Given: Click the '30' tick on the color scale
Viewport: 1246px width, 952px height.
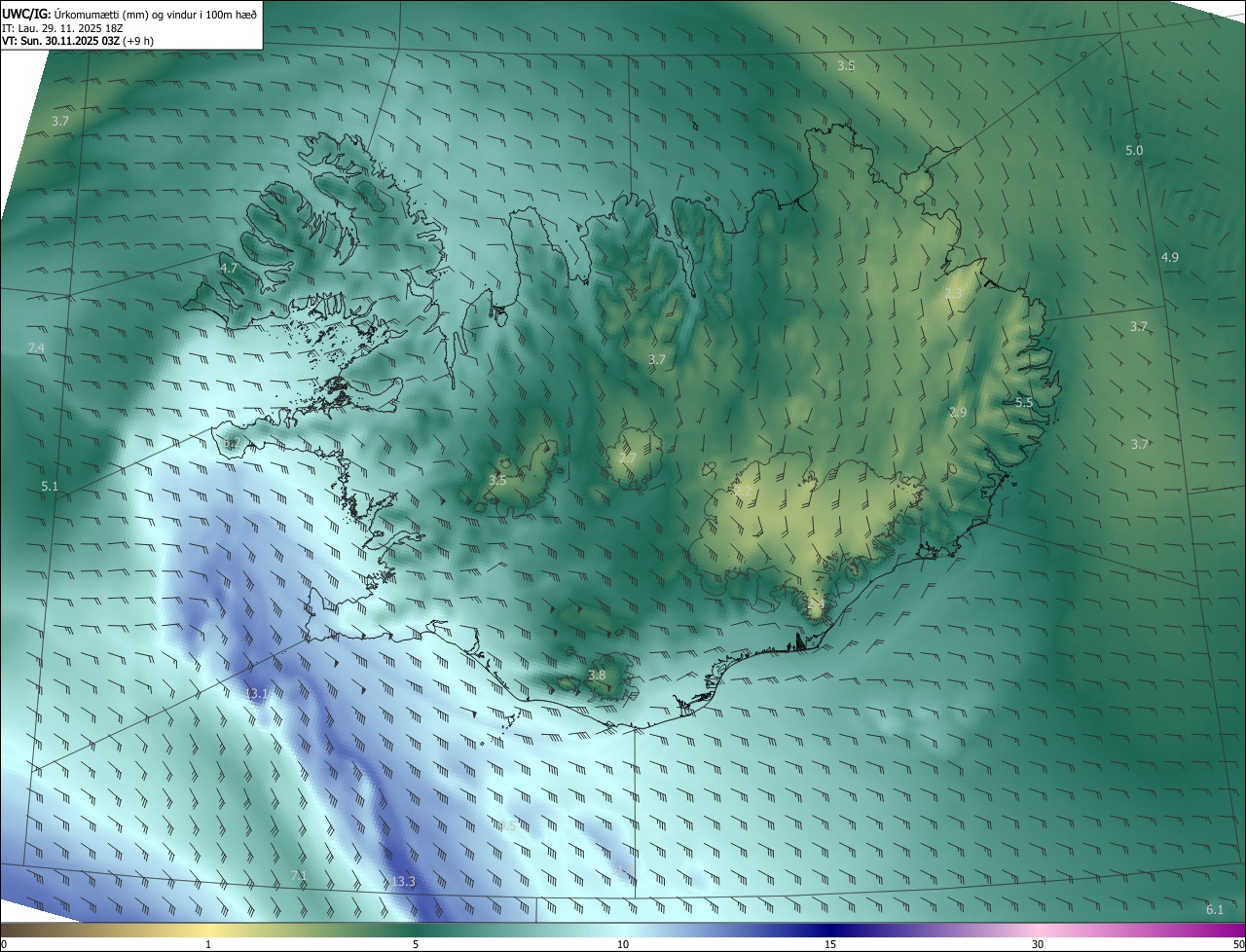Looking at the screenshot, I should click(x=1038, y=945).
